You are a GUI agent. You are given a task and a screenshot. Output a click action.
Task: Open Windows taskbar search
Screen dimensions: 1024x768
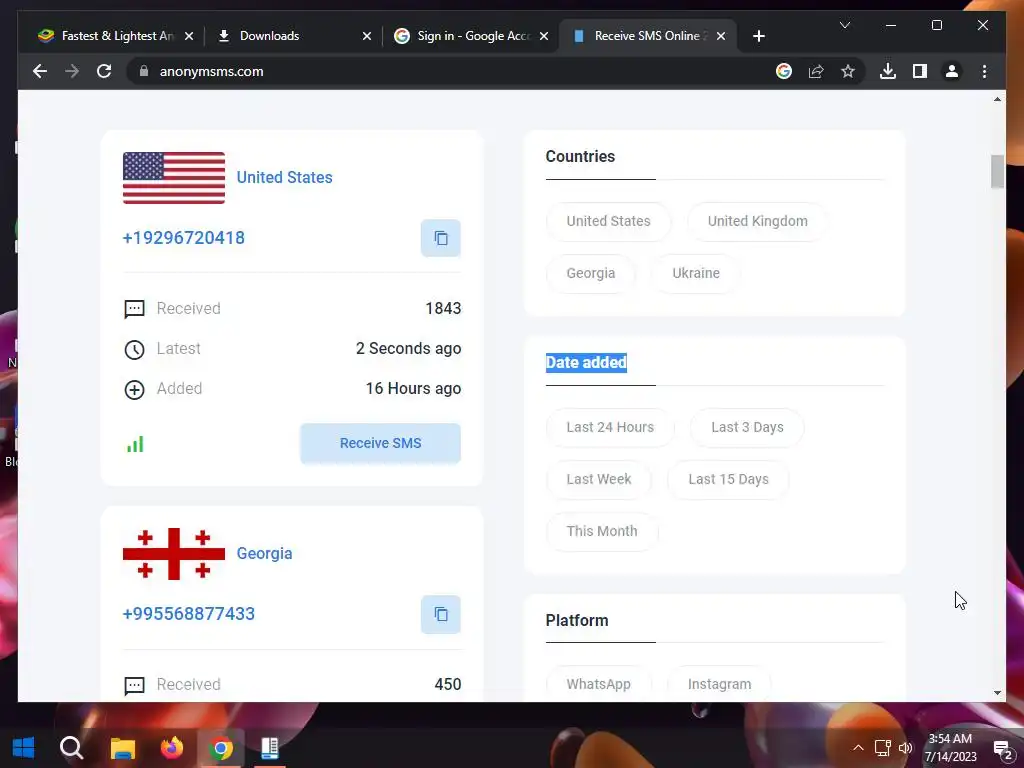pyautogui.click(x=71, y=748)
